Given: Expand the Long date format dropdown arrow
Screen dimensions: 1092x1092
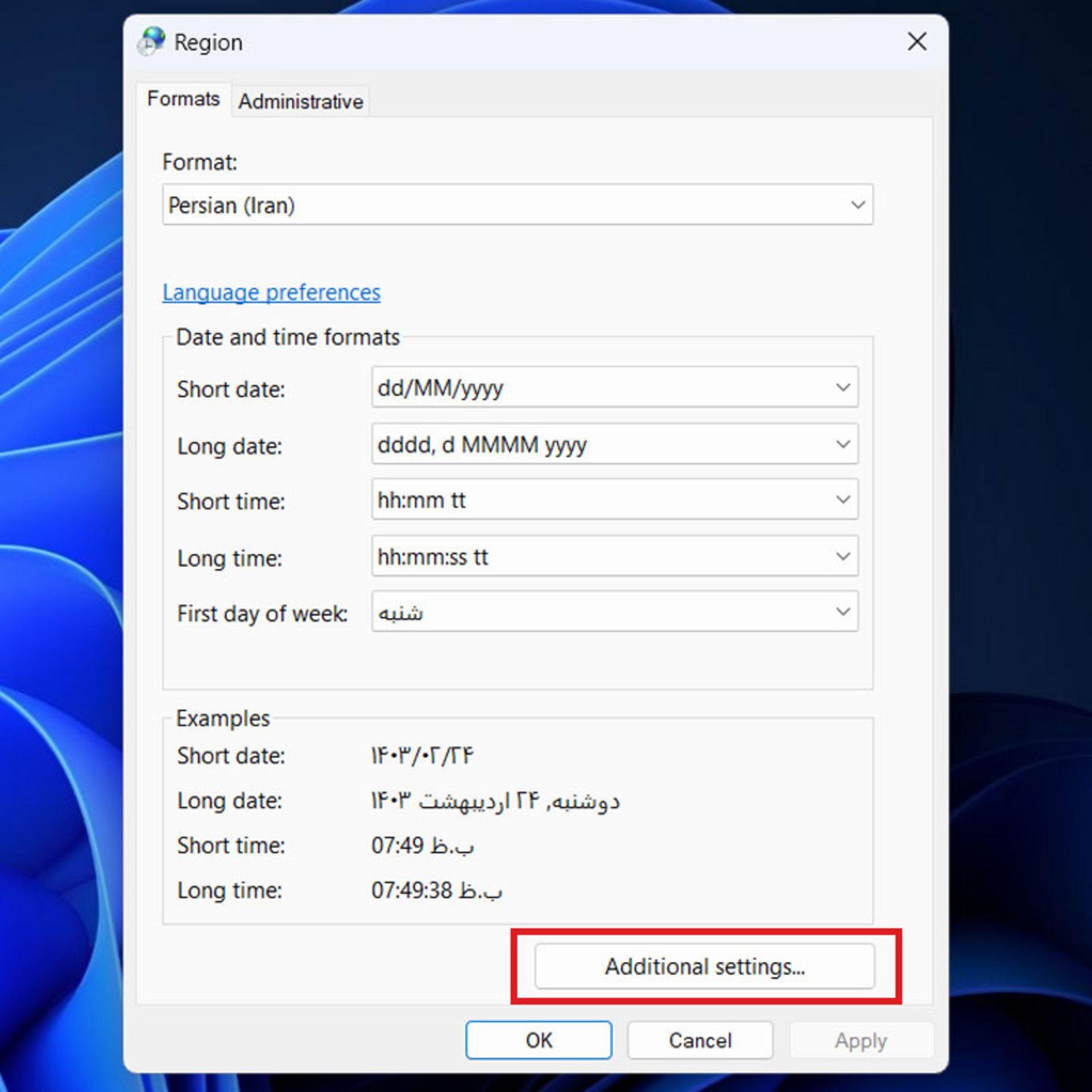Looking at the screenshot, I should (x=843, y=444).
